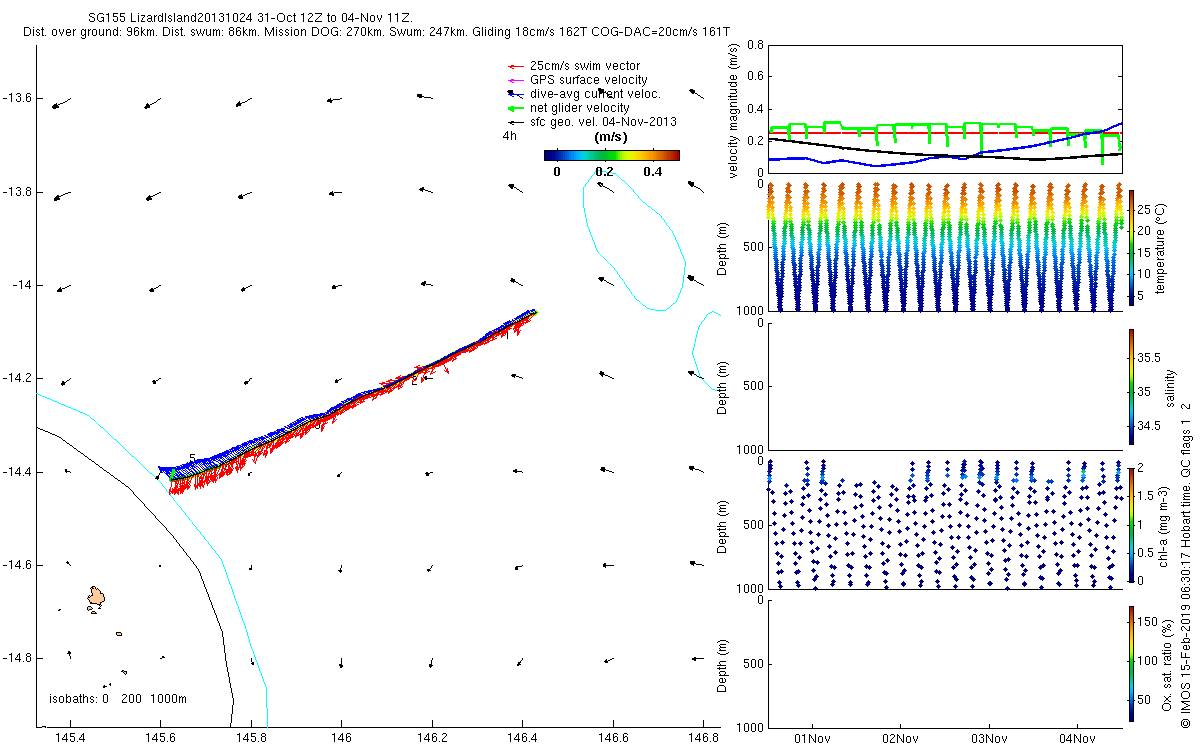
Task: Click longitude label '145.6'
Action: point(160,738)
